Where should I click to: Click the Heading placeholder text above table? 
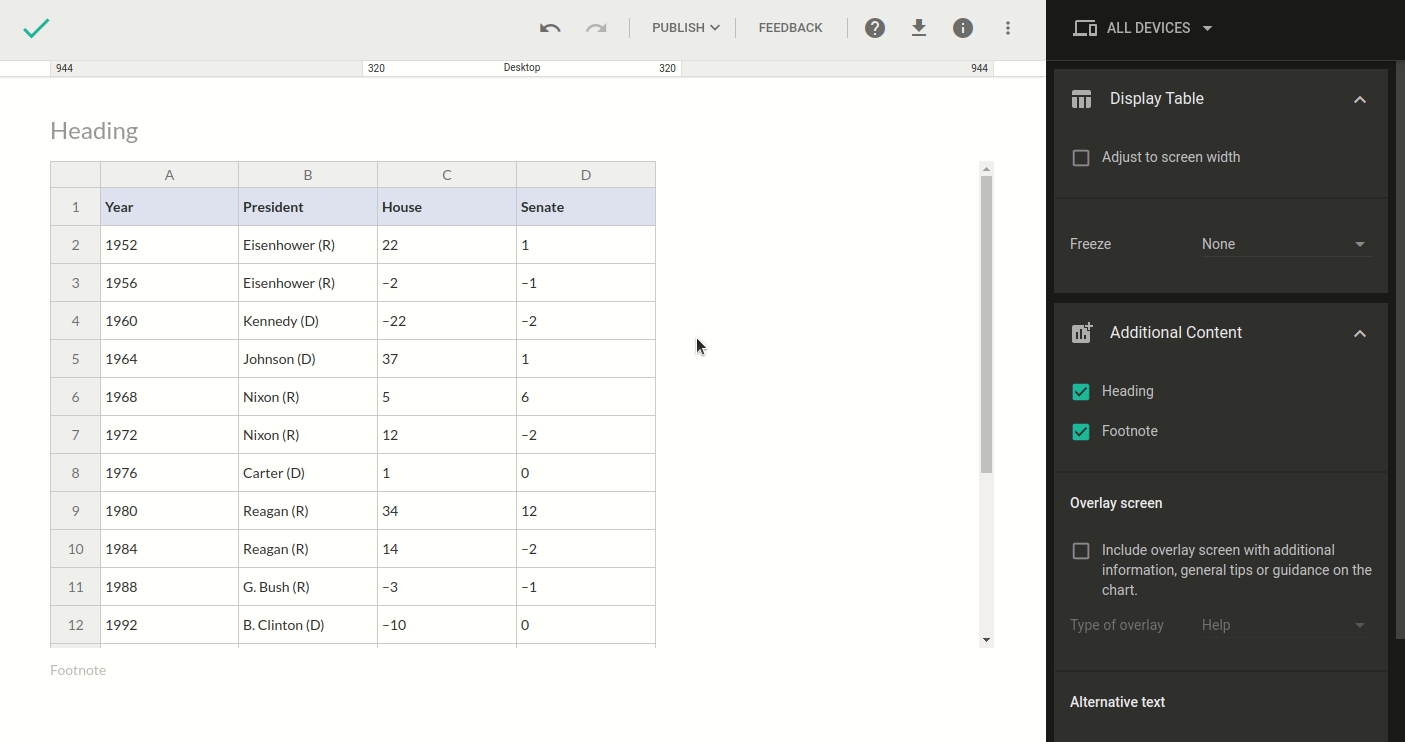94,131
